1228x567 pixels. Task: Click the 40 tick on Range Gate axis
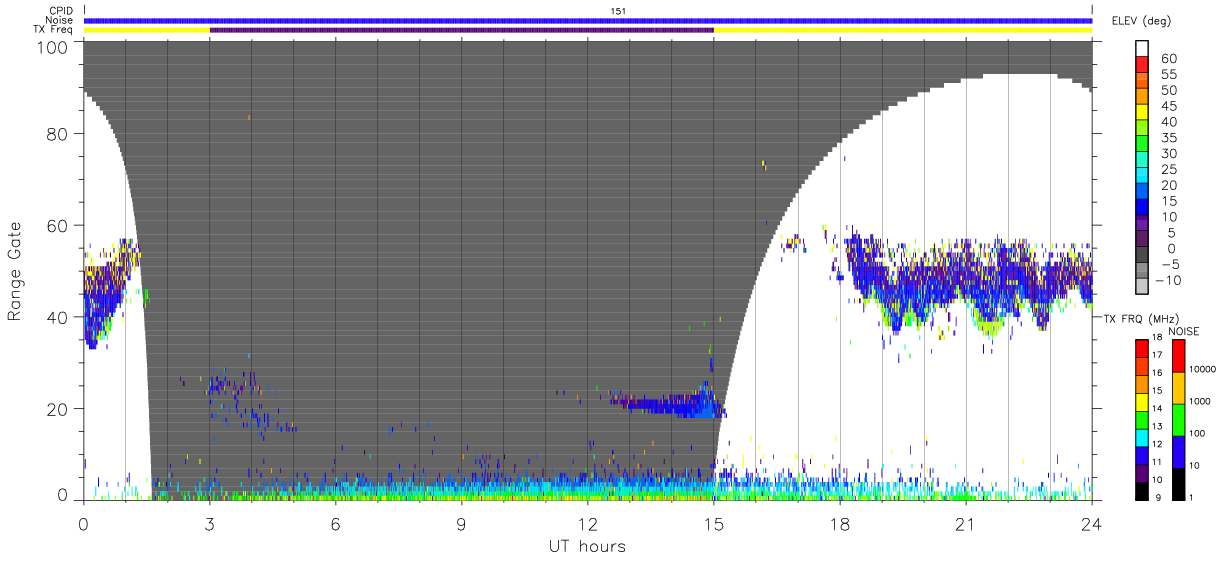click(59, 317)
